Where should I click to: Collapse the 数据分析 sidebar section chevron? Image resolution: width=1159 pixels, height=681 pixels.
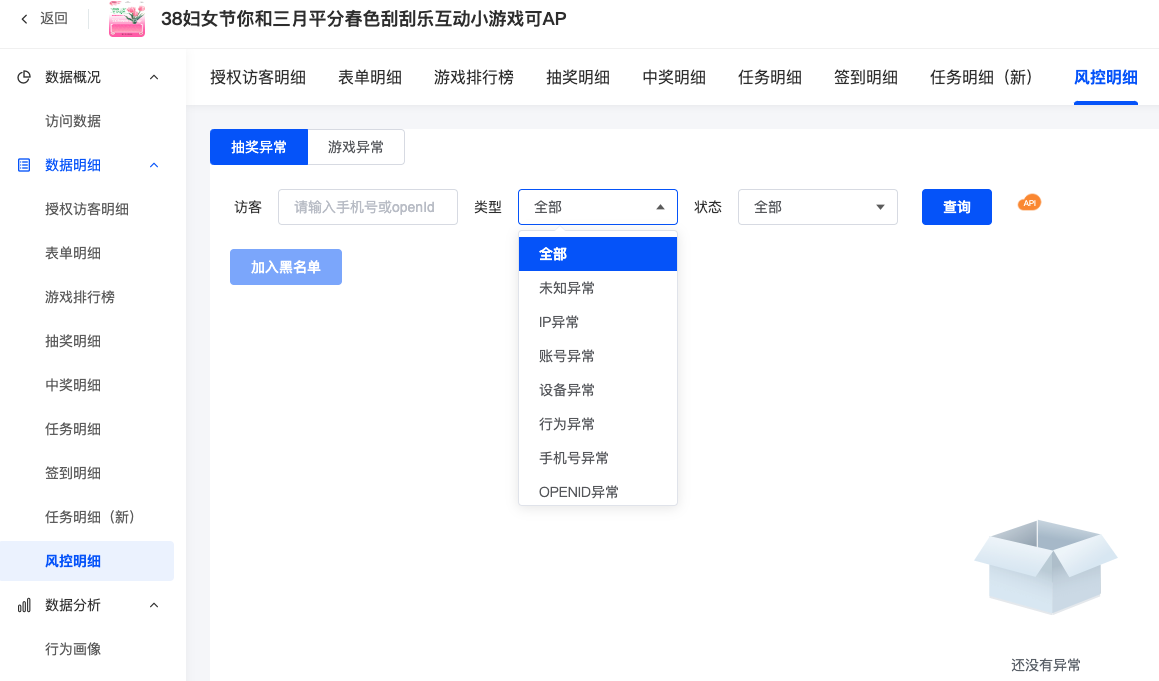click(x=154, y=605)
